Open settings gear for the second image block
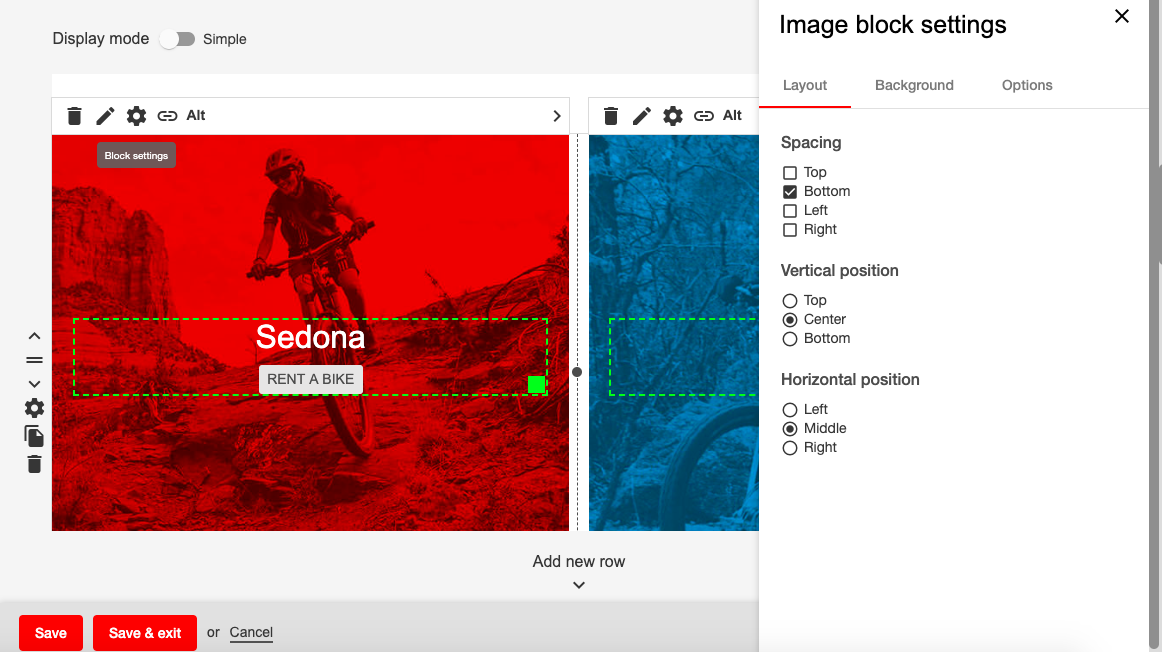 (x=673, y=115)
